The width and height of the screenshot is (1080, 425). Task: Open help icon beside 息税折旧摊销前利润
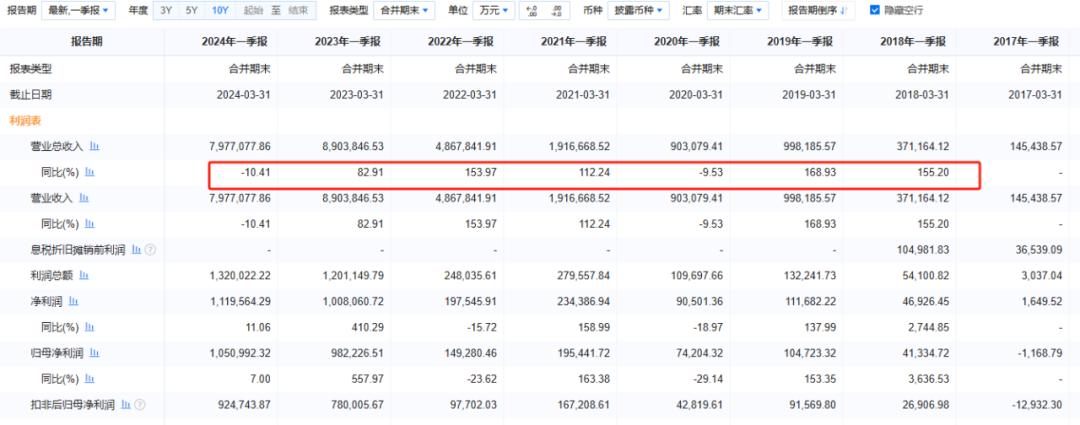point(151,249)
